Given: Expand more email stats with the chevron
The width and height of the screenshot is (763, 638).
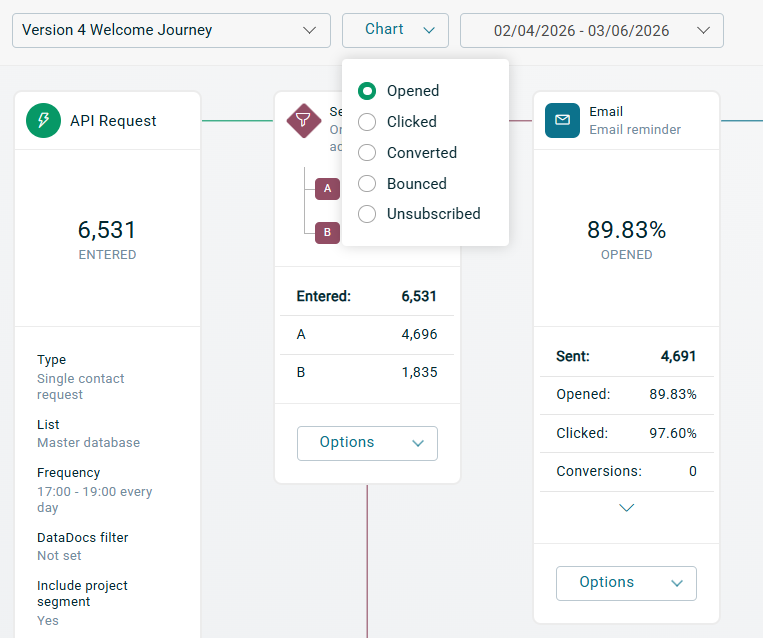Looking at the screenshot, I should [x=627, y=508].
